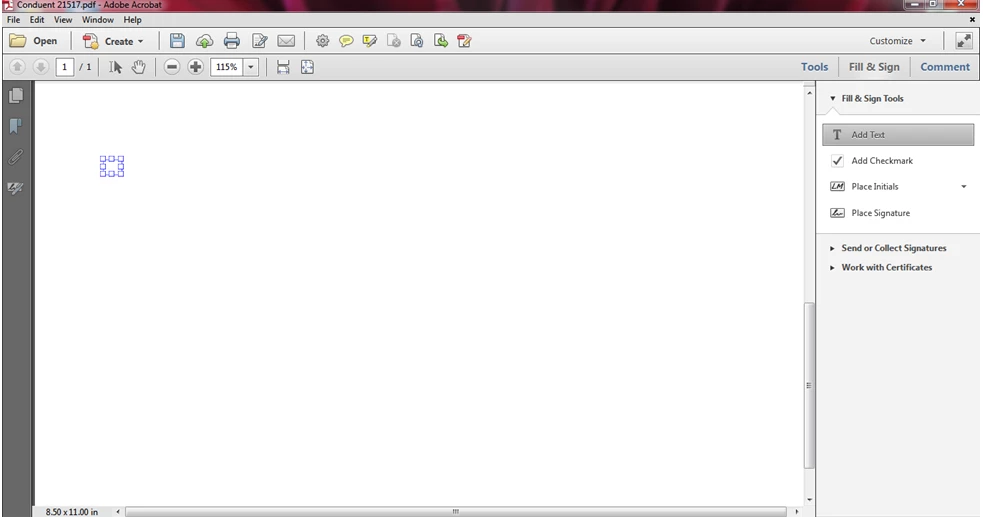Open the Comment pane
Viewport: 983px width, 517px height.
point(945,67)
